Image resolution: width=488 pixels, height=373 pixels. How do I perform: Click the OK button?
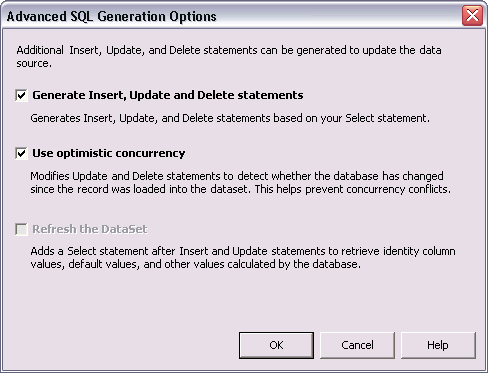276,345
